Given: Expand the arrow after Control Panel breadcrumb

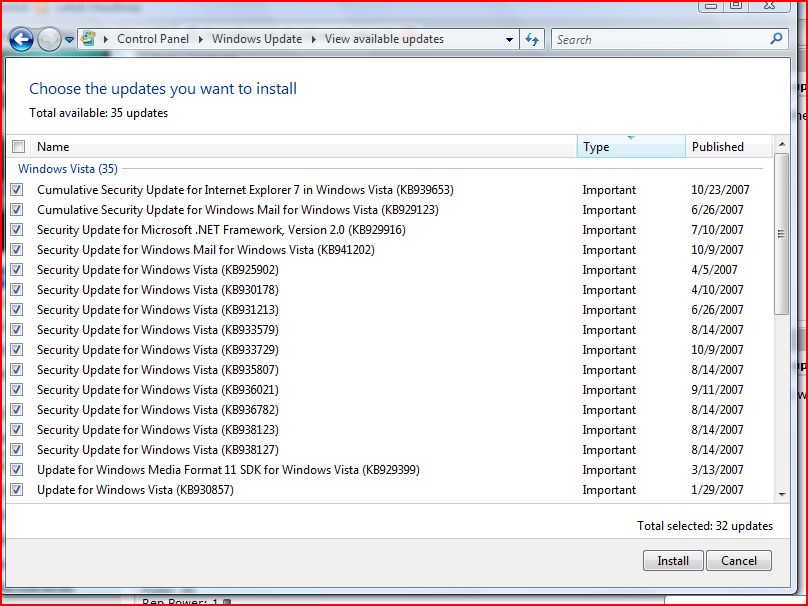Looking at the screenshot, I should [200, 39].
